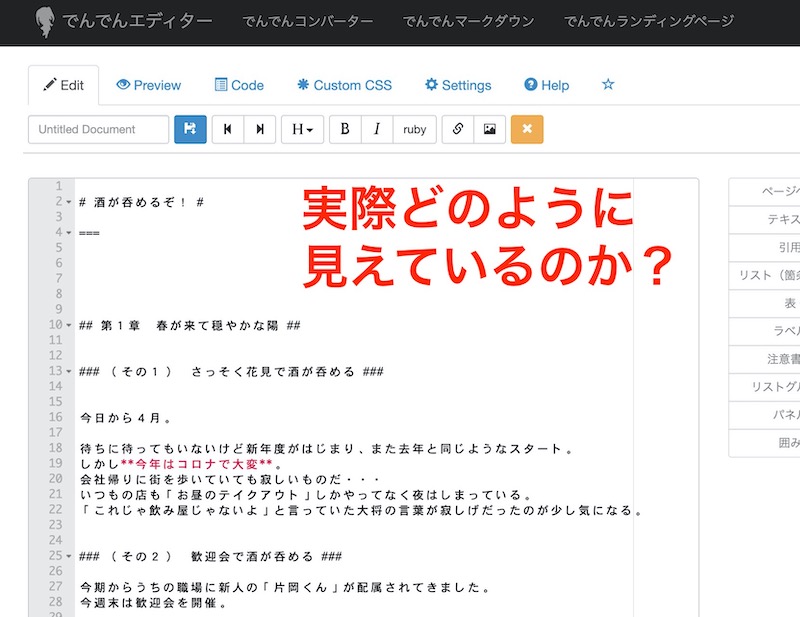Open the でんでんコンバーター link

click(x=308, y=21)
